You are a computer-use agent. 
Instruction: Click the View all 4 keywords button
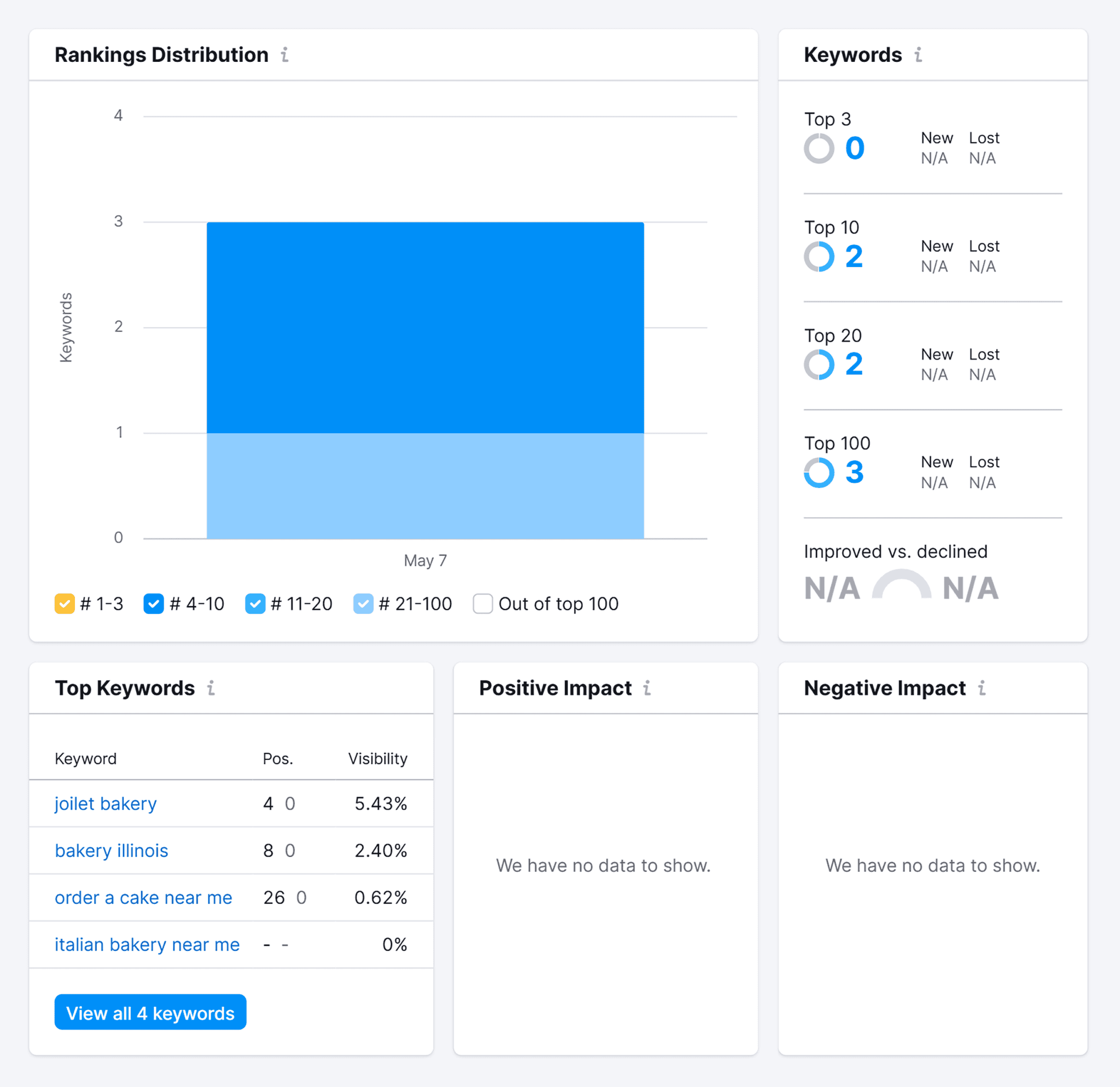pos(150,1012)
